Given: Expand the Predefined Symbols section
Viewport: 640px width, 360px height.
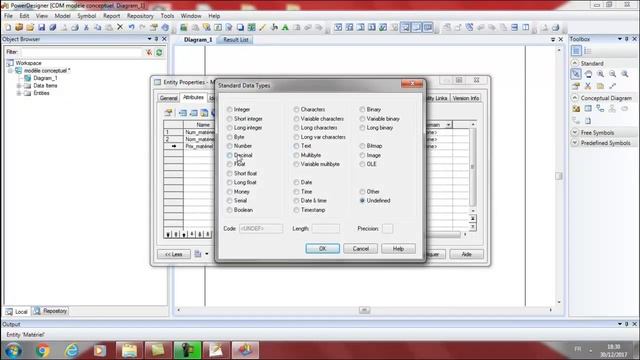Looking at the screenshot, I should pos(575,143).
